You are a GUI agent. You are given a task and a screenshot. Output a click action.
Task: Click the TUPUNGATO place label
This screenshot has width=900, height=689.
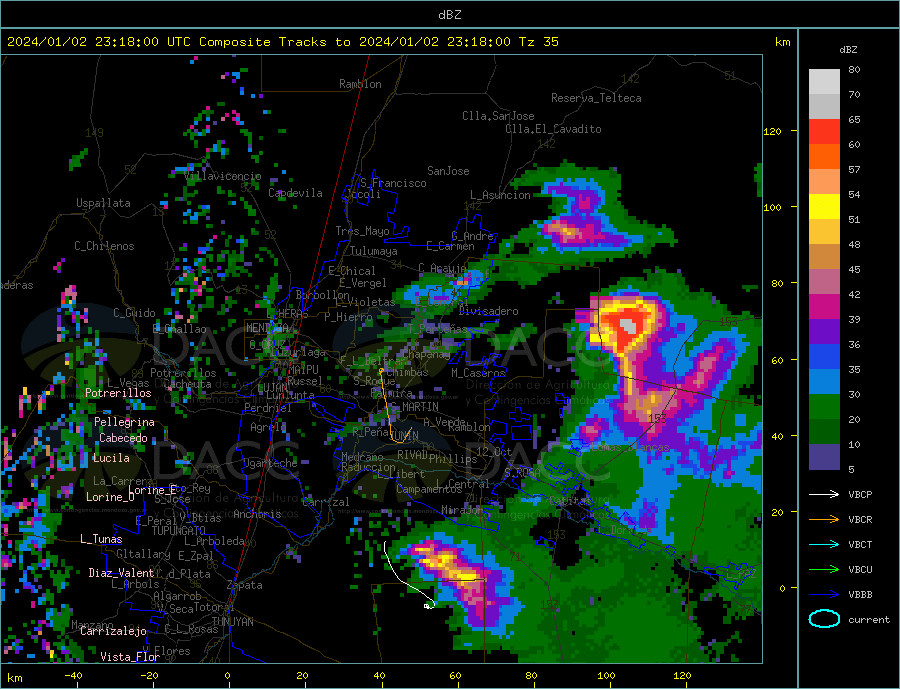(x=178, y=531)
